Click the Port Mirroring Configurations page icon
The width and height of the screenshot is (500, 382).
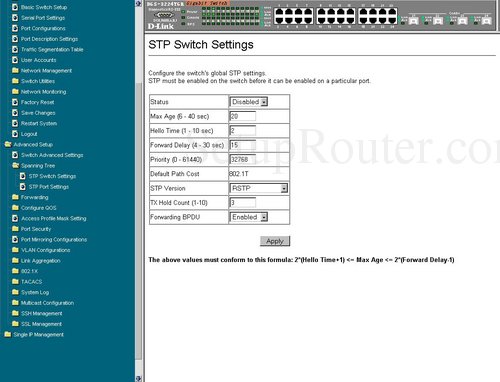click(15, 239)
